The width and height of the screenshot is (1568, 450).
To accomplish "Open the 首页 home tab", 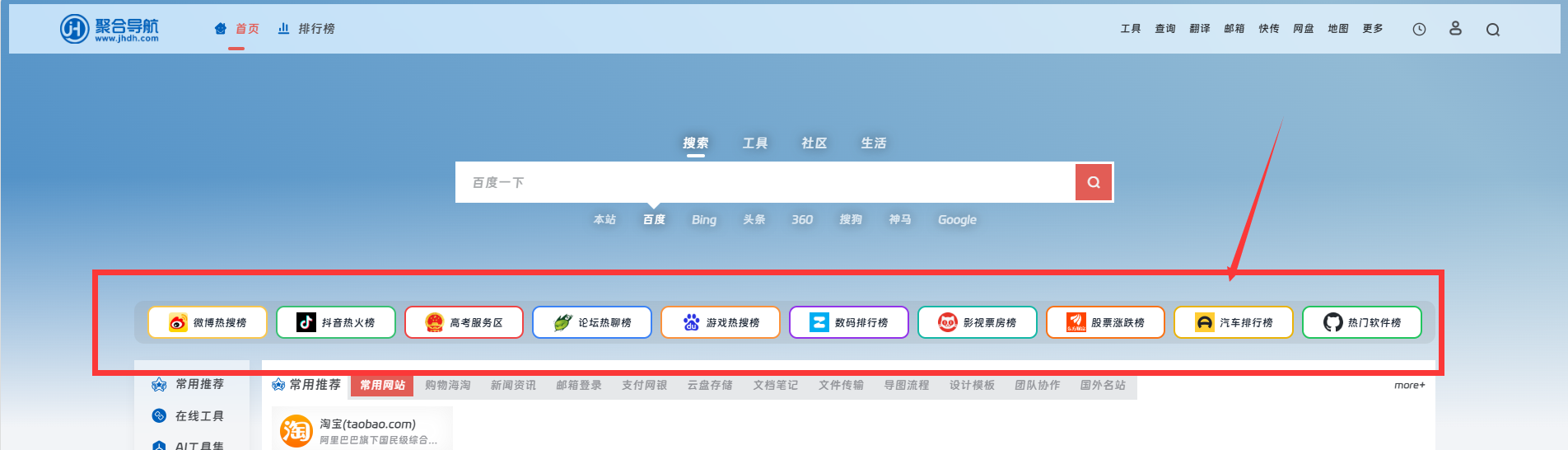I will click(237, 29).
